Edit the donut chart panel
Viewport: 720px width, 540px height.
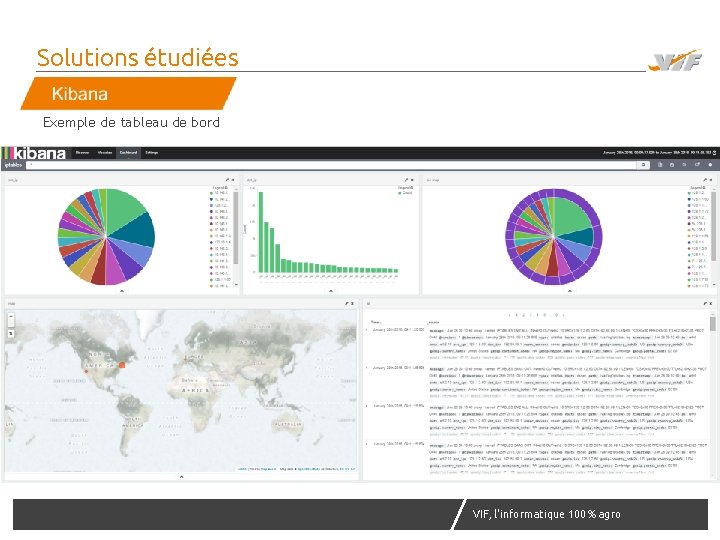(705, 180)
